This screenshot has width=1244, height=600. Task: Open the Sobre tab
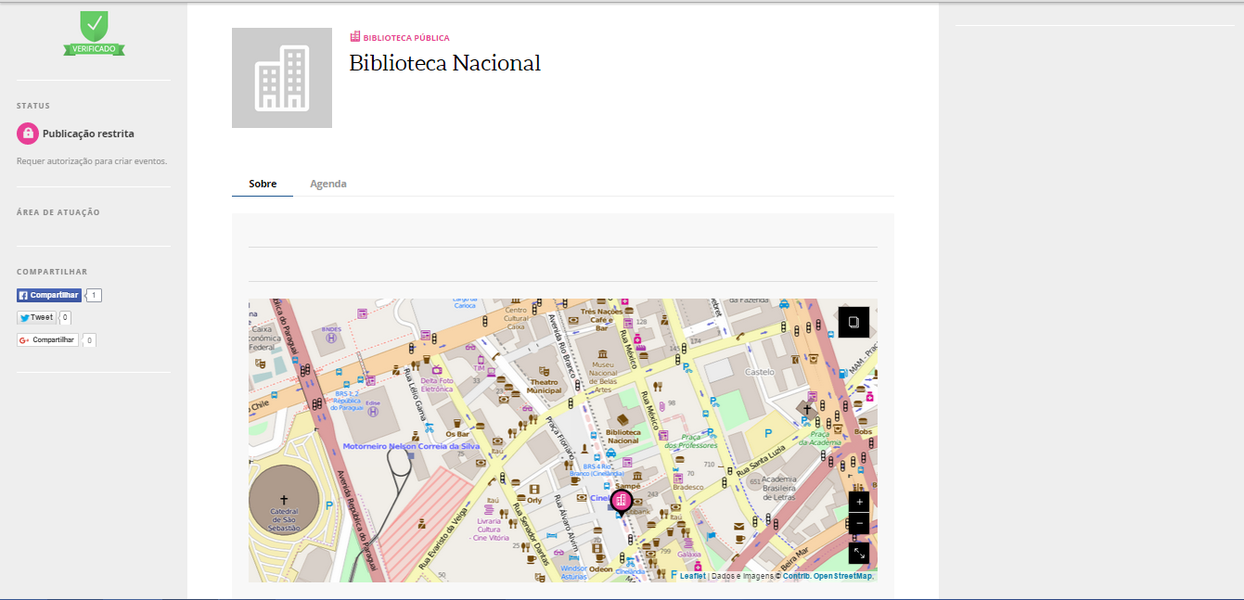click(x=263, y=184)
